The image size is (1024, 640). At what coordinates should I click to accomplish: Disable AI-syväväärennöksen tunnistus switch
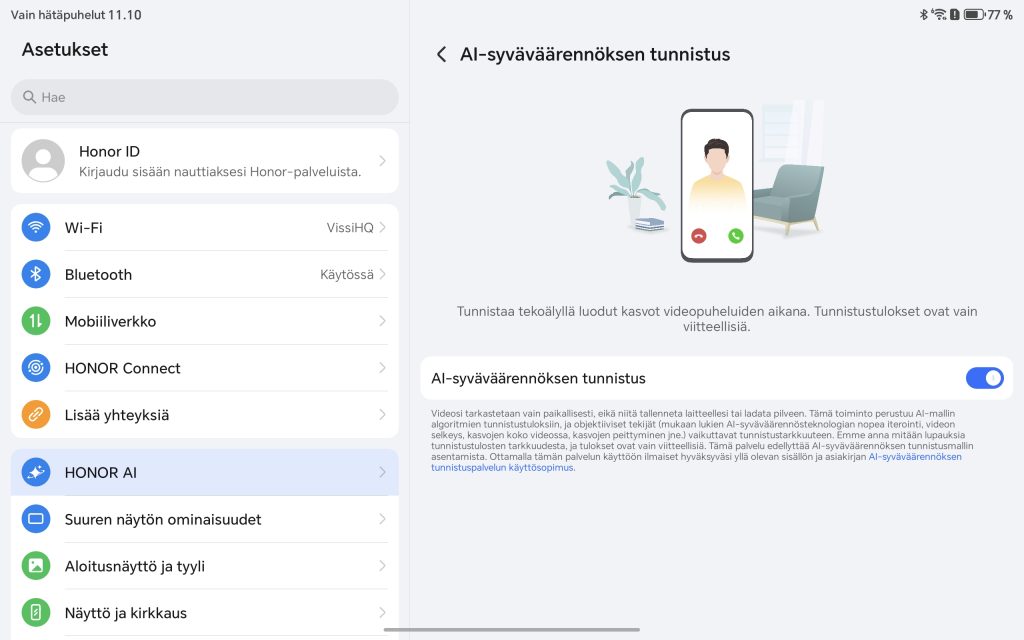[x=984, y=378]
